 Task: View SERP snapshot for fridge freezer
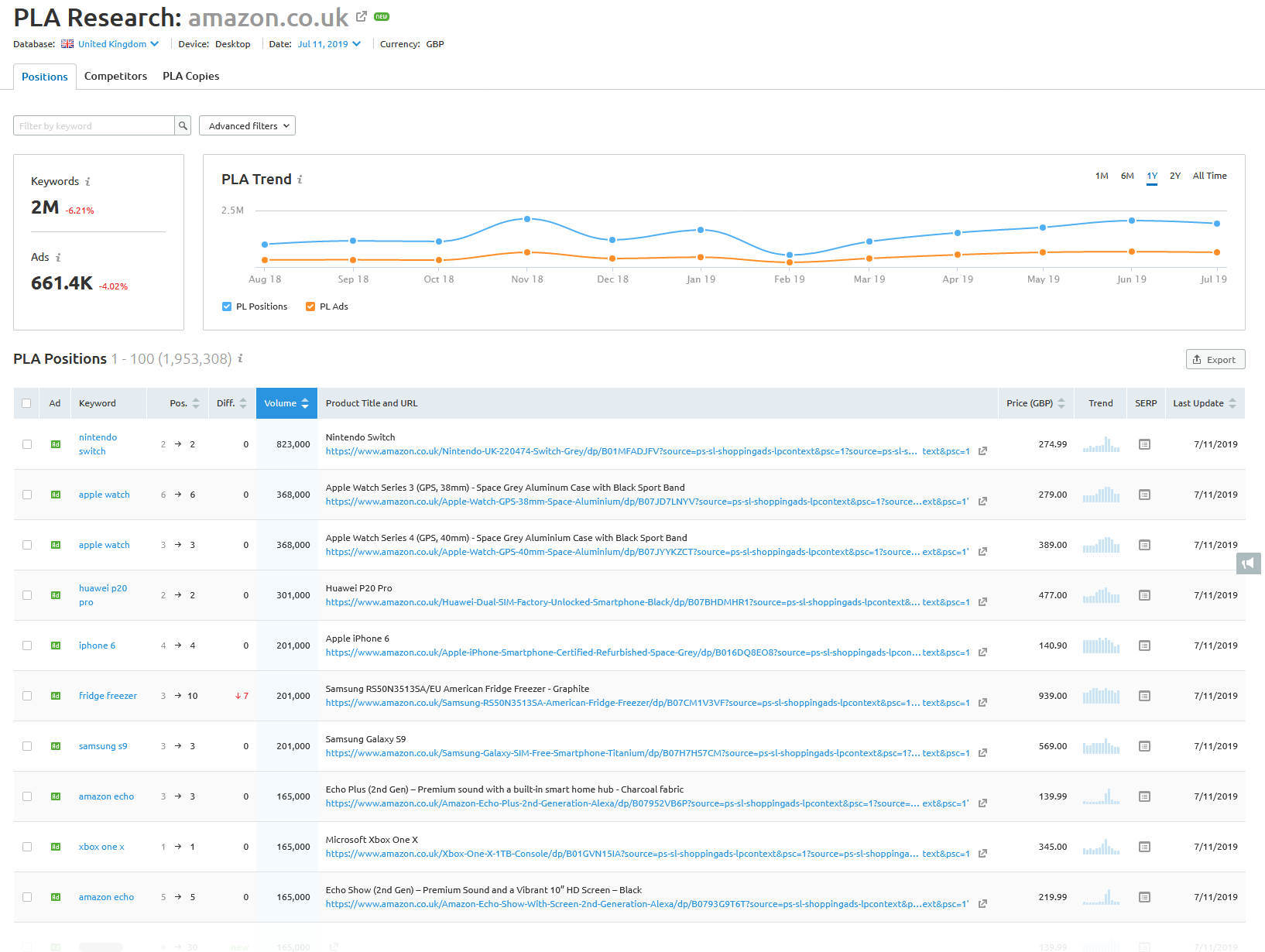tap(1144, 696)
